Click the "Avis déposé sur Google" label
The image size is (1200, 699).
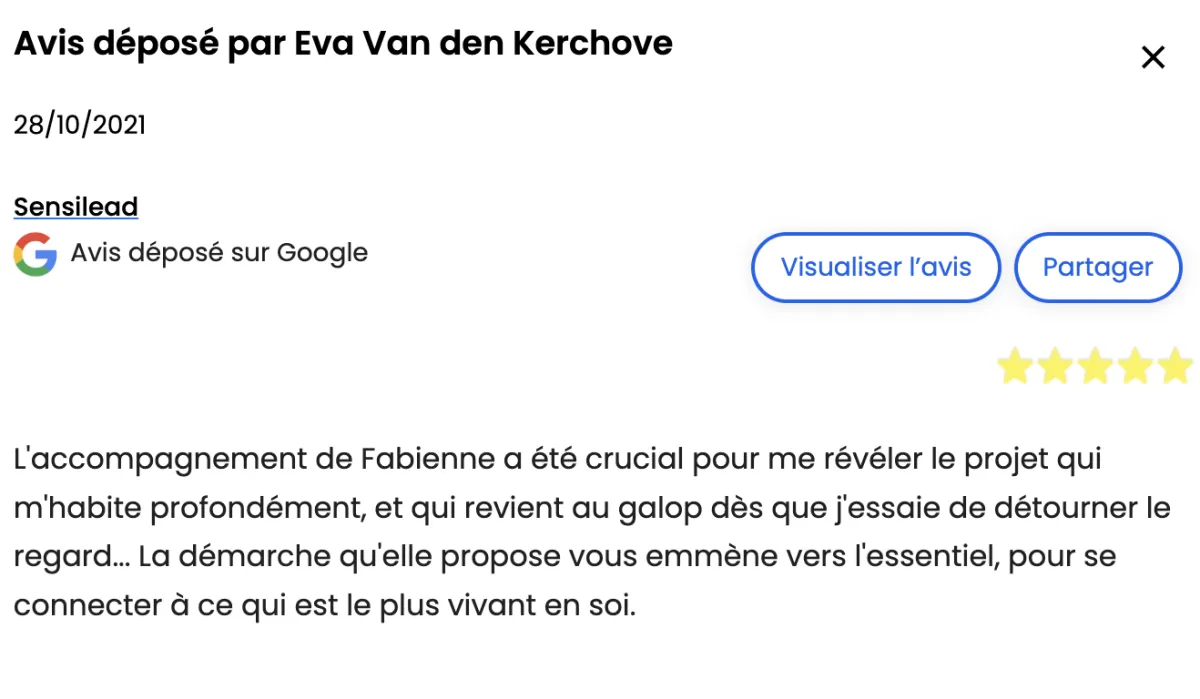pyautogui.click(x=219, y=253)
